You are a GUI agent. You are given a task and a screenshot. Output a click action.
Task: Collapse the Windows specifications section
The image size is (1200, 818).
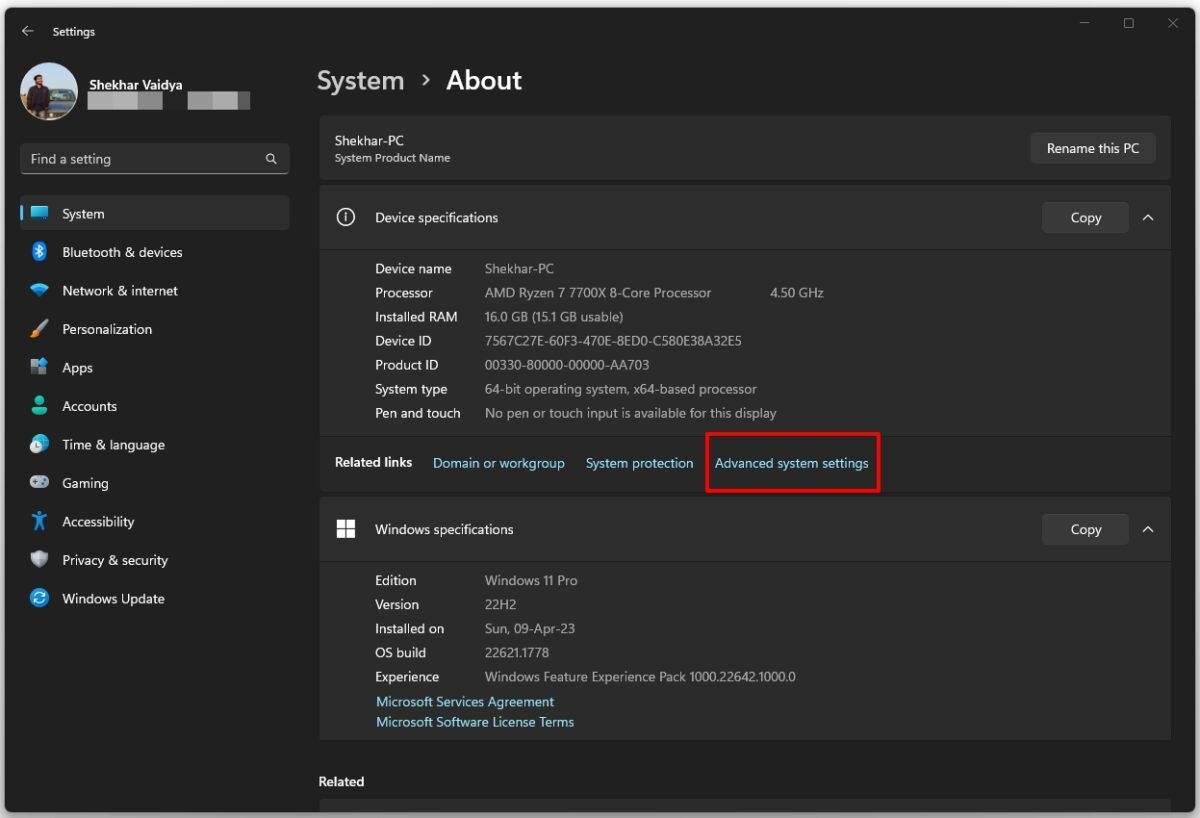[x=1148, y=529]
